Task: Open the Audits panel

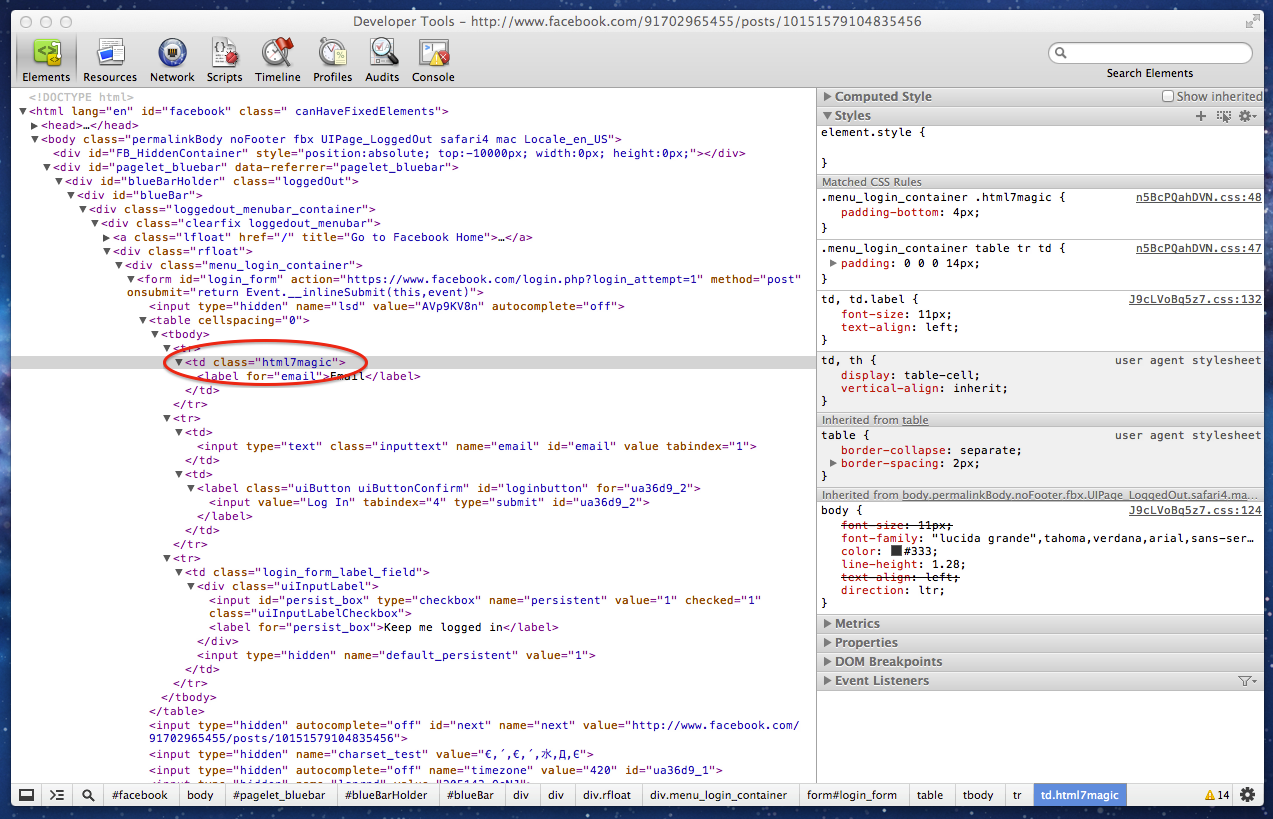Action: [x=382, y=60]
